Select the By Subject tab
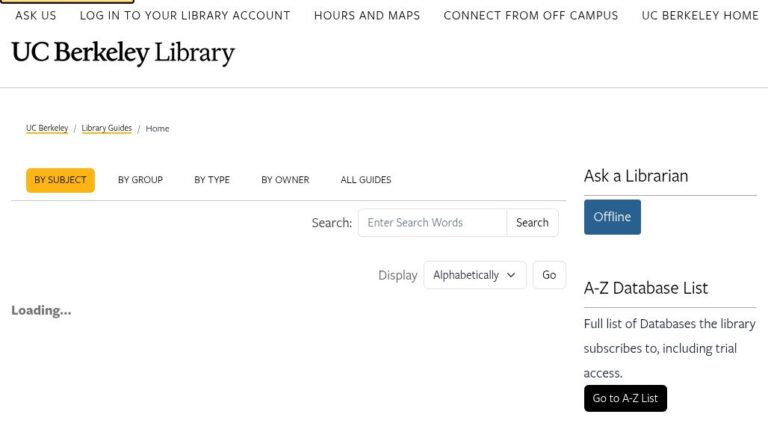768x432 pixels. coord(60,180)
